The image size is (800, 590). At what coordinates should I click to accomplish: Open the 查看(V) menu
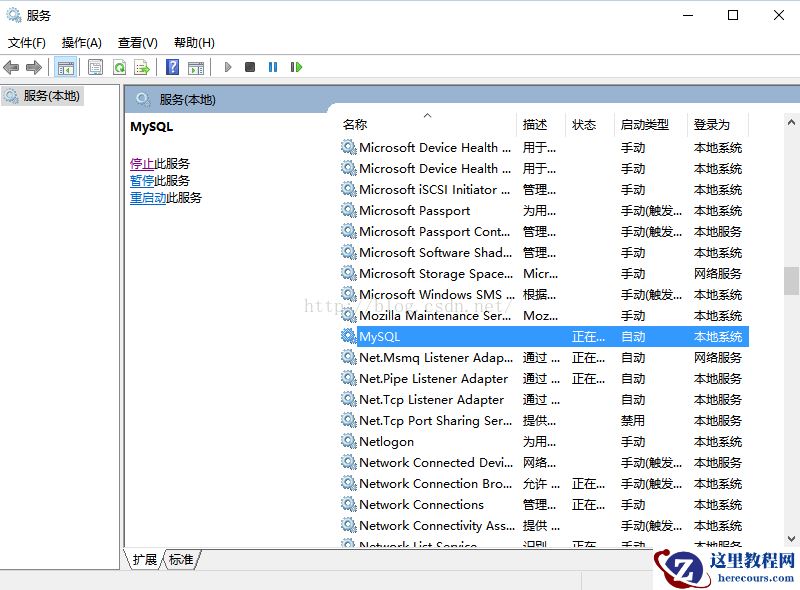click(138, 42)
